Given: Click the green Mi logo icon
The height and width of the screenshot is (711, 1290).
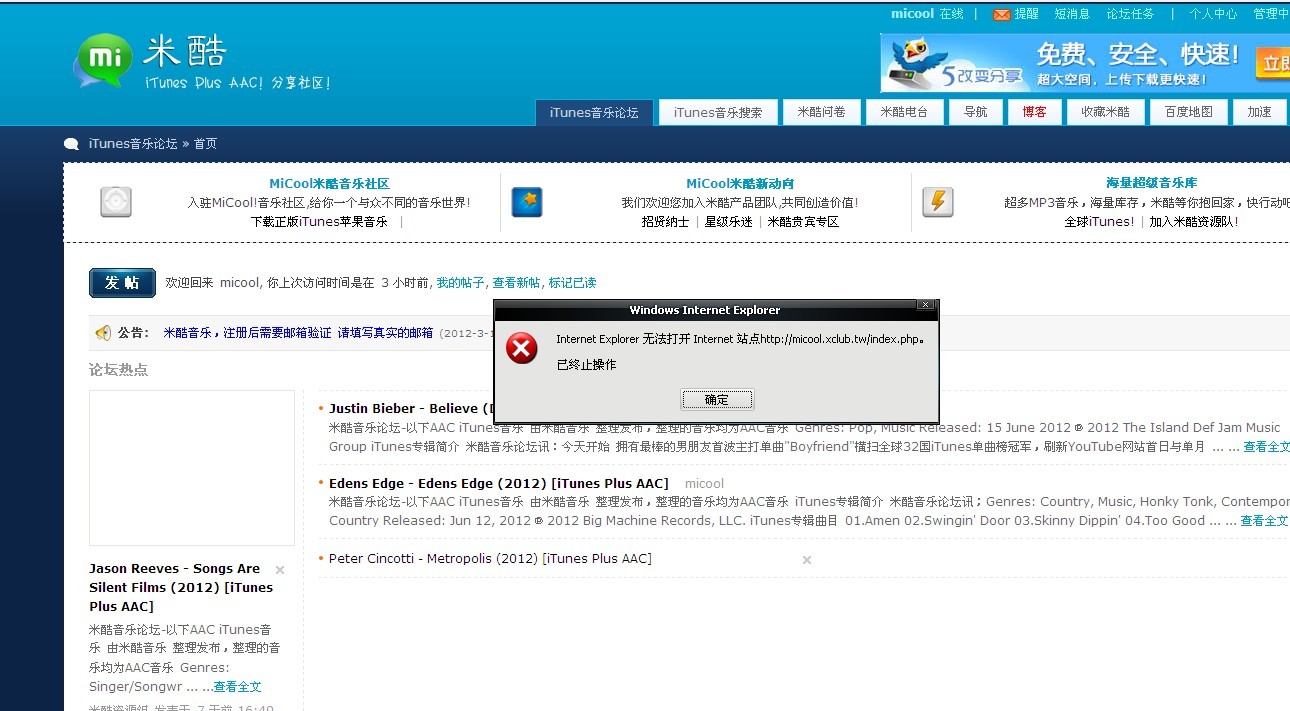Looking at the screenshot, I should pyautogui.click(x=103, y=62).
